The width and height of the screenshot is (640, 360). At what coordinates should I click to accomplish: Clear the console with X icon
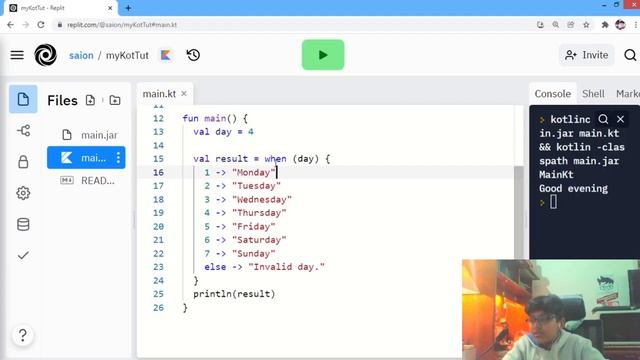pos(620,119)
